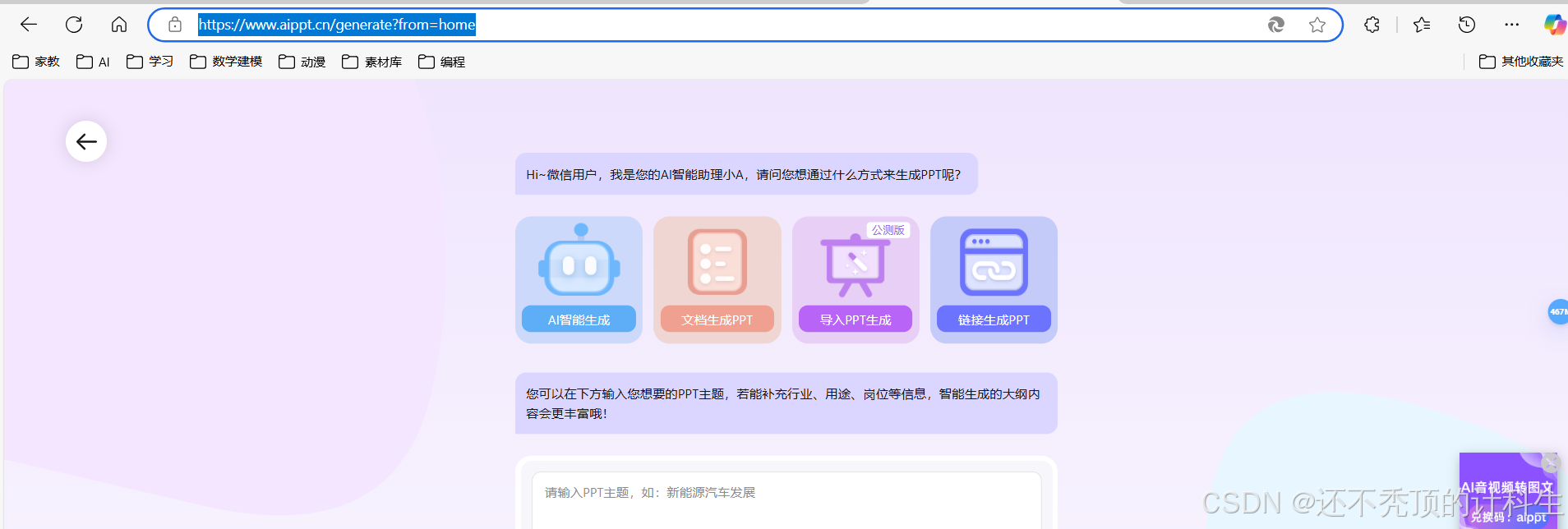Open browser extensions puzzle icon
Viewport: 1568px width, 529px height.
pyautogui.click(x=1372, y=25)
